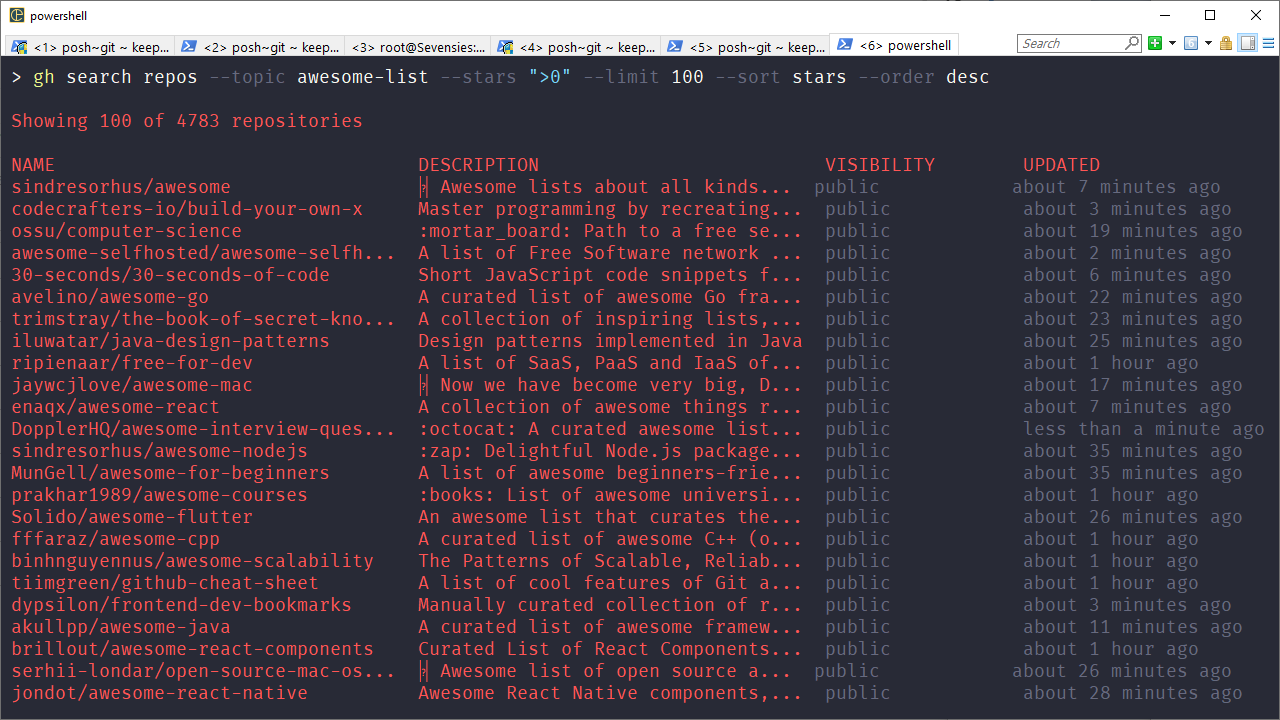Minimize the powershell window

[x=1164, y=15]
